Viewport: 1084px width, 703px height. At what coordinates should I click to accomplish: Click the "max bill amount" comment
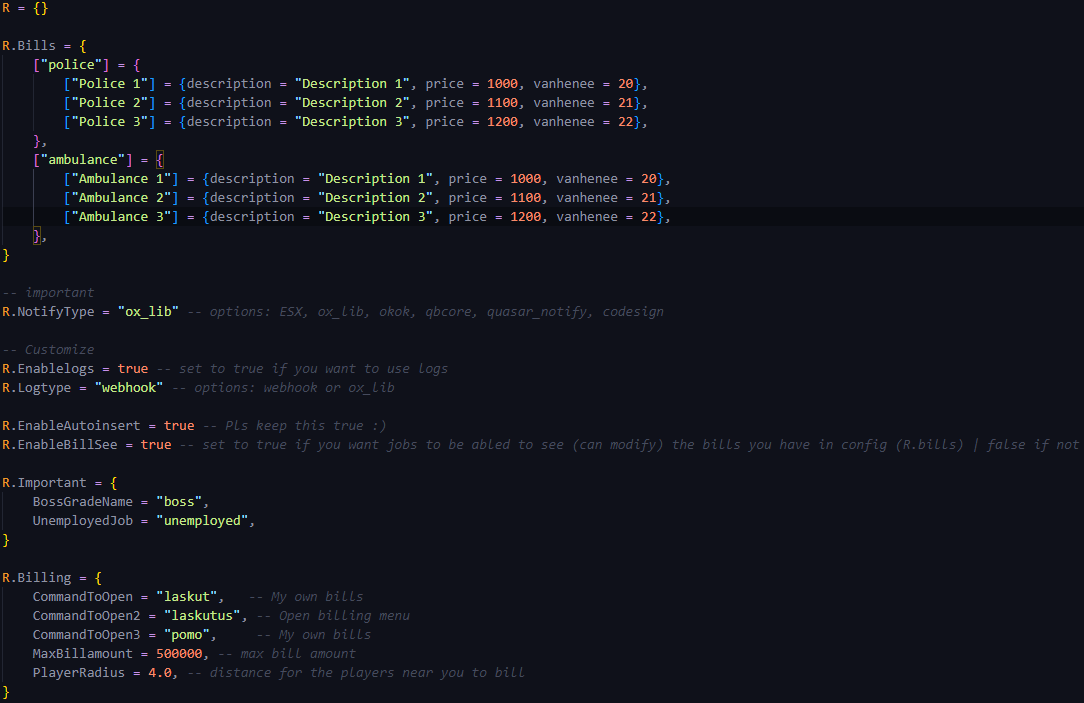click(287, 654)
